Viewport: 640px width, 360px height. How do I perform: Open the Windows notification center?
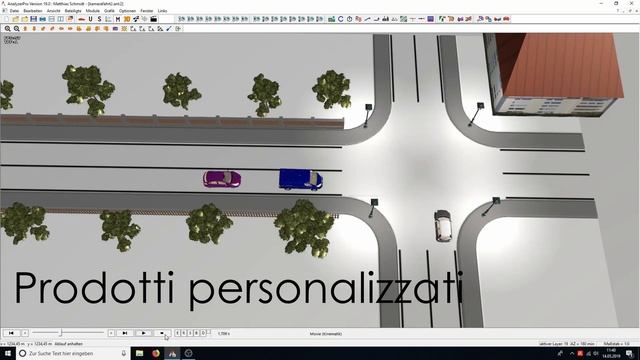coord(629,353)
